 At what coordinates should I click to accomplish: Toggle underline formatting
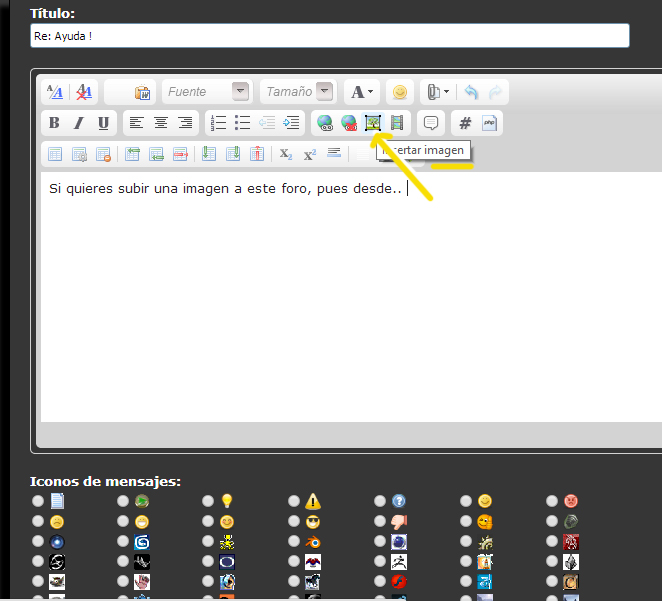point(103,123)
